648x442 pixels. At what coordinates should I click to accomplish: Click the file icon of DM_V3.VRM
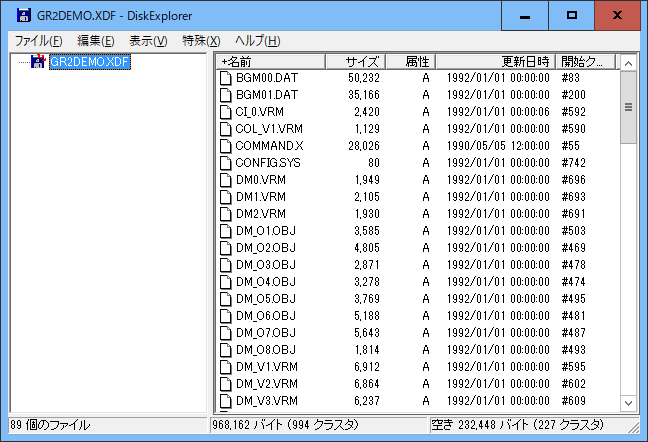pyautogui.click(x=226, y=401)
